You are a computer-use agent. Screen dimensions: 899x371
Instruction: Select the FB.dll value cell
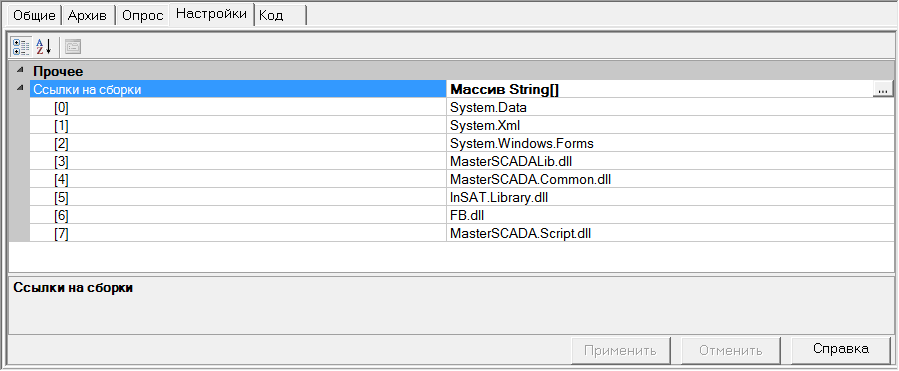(x=670, y=215)
